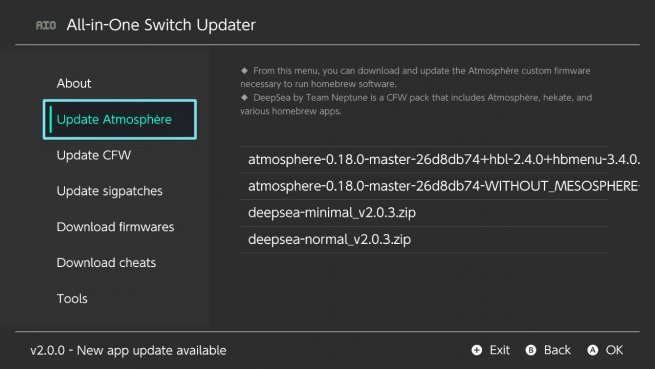Select atmosphere WITHOUT_MESOSPHERE download entry

coord(424,186)
